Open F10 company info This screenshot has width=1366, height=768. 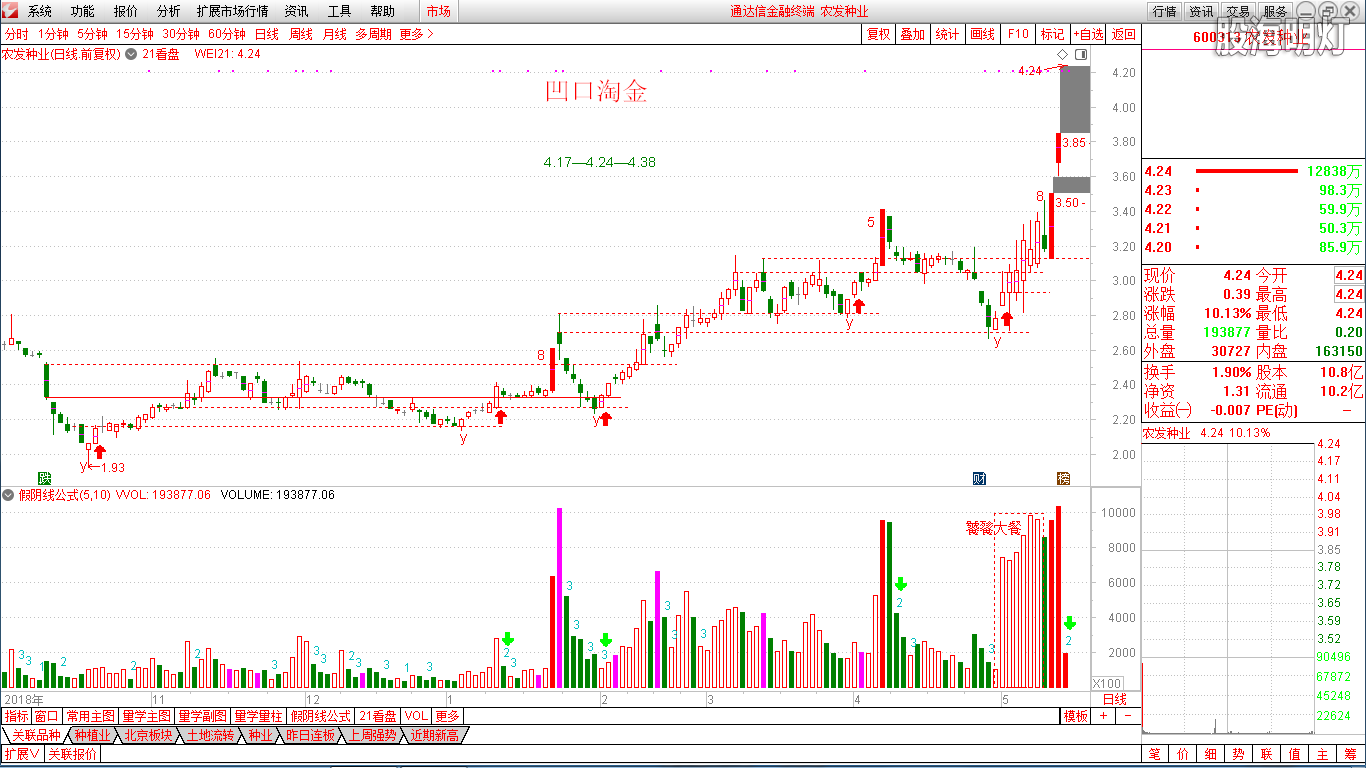pos(1018,34)
